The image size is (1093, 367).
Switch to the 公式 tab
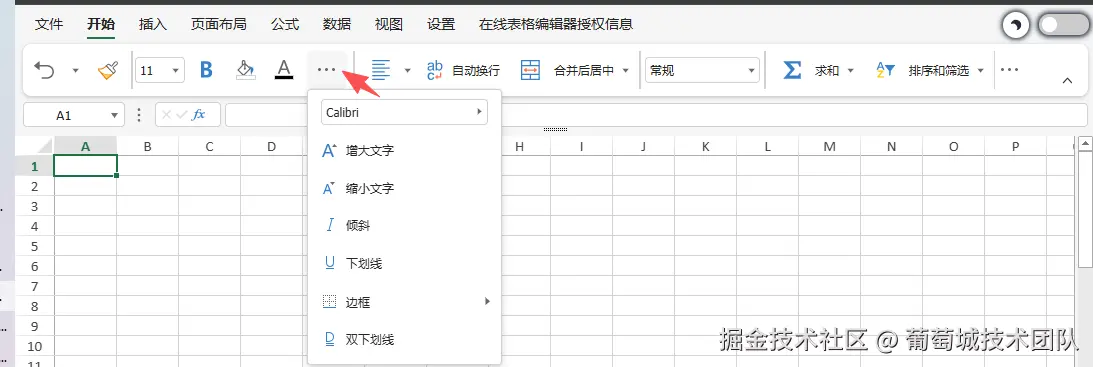(284, 24)
